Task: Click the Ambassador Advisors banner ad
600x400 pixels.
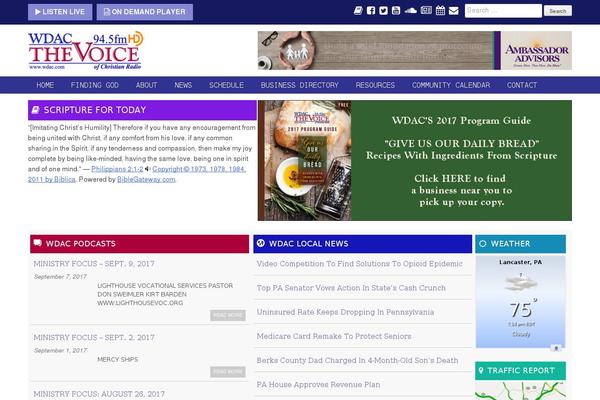Action: point(415,50)
